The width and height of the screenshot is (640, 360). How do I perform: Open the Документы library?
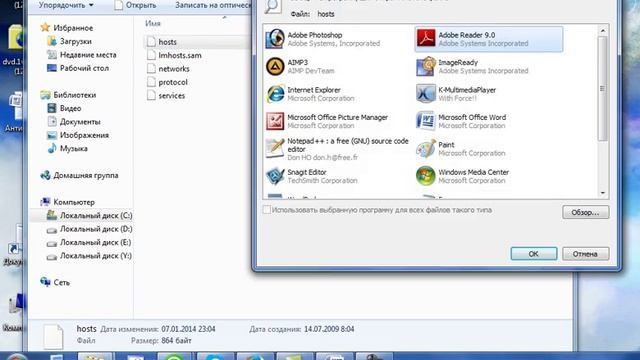[73, 122]
